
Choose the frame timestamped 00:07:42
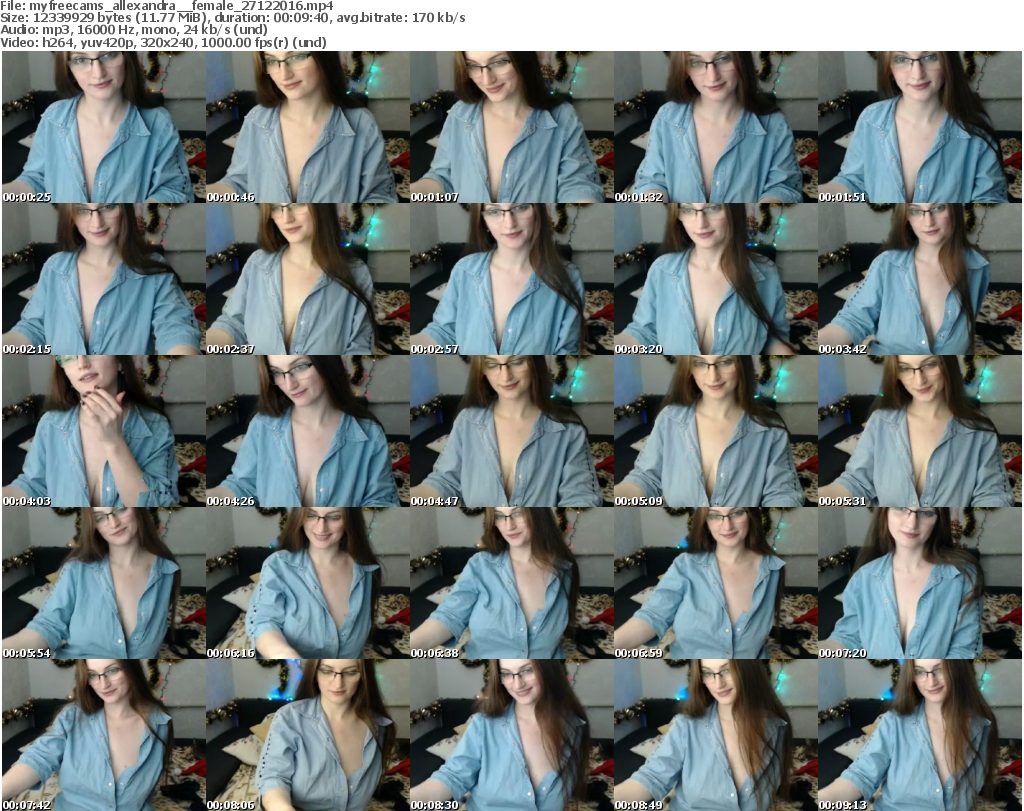click(x=102, y=735)
